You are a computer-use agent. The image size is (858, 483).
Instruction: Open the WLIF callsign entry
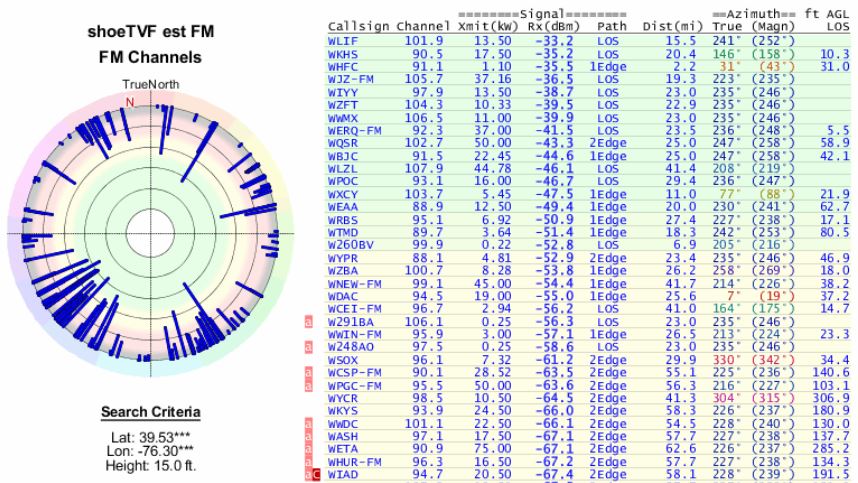(344, 39)
